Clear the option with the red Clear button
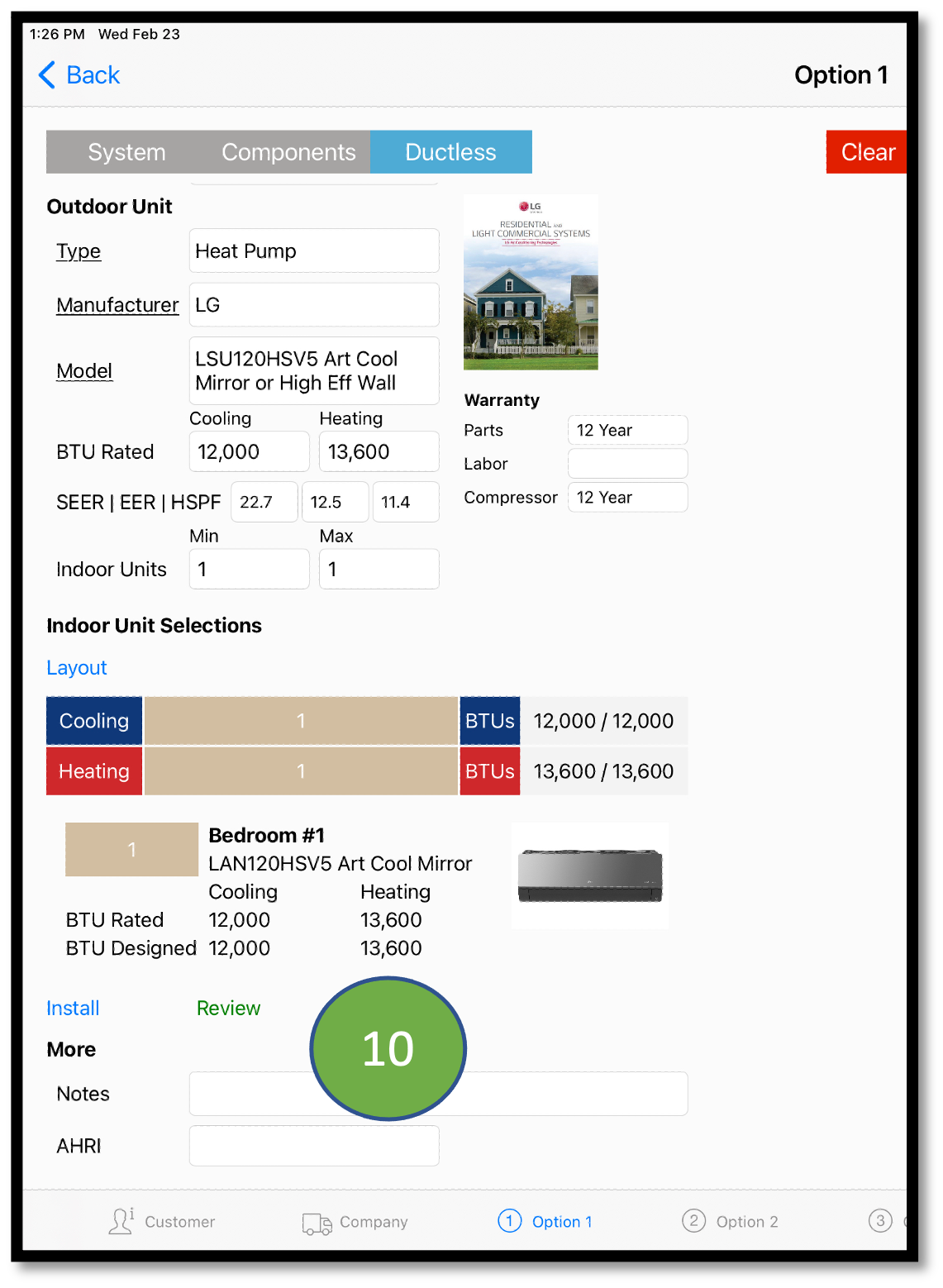This screenshot has height=1288, width=943. (x=867, y=152)
